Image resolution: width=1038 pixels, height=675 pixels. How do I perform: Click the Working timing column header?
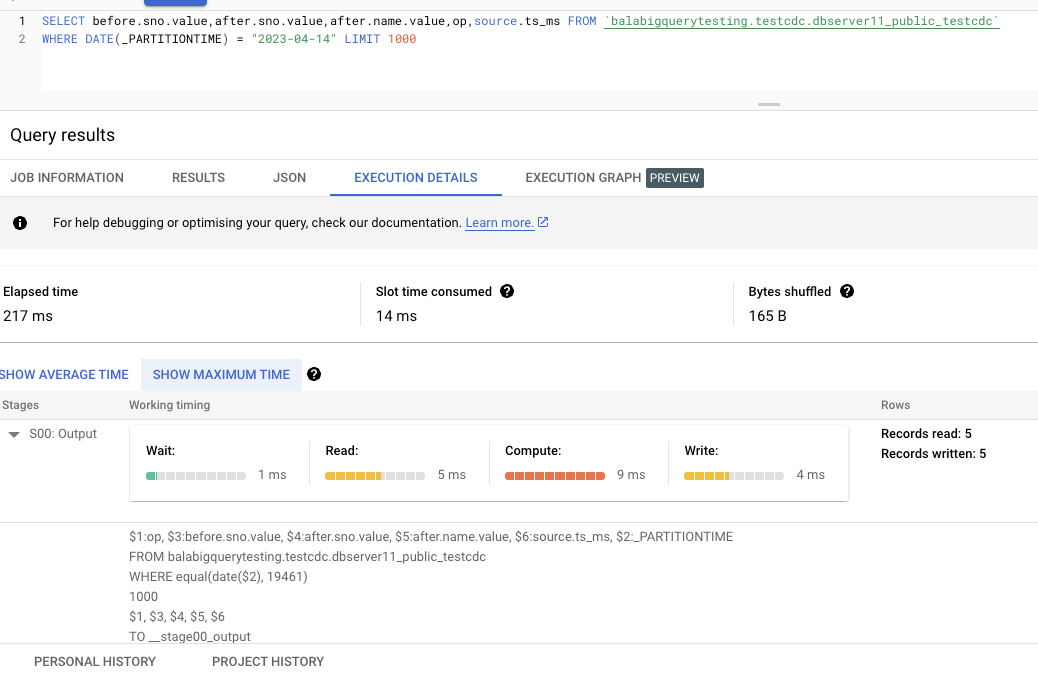coord(169,405)
